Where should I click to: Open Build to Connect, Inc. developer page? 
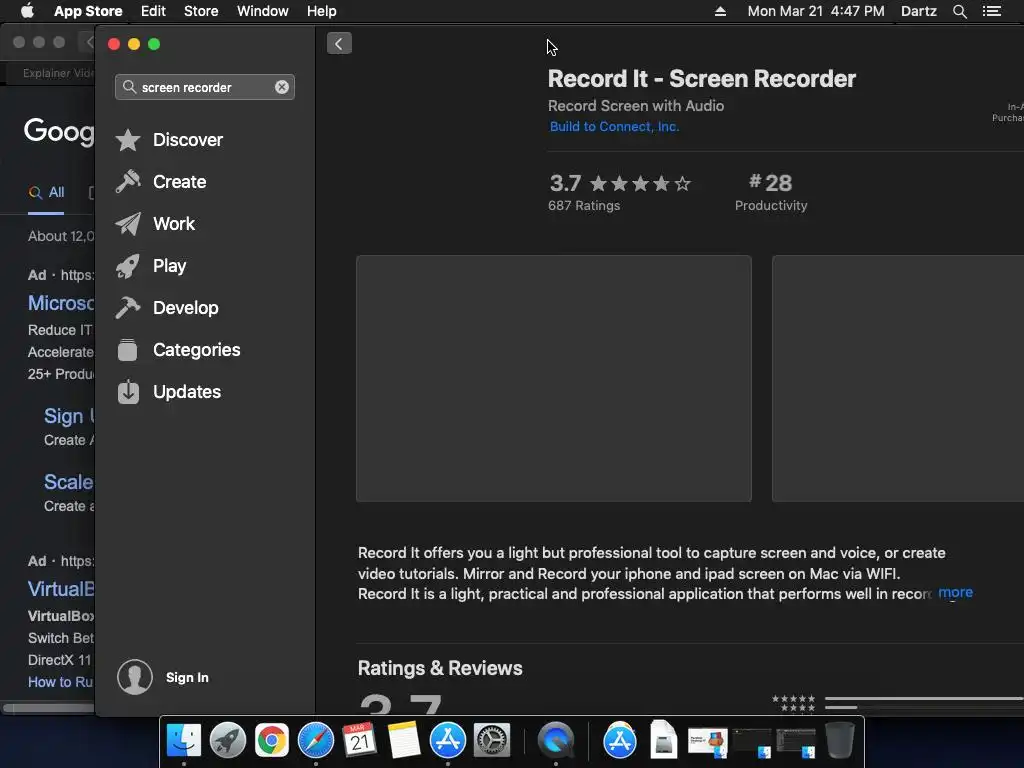[x=614, y=127]
